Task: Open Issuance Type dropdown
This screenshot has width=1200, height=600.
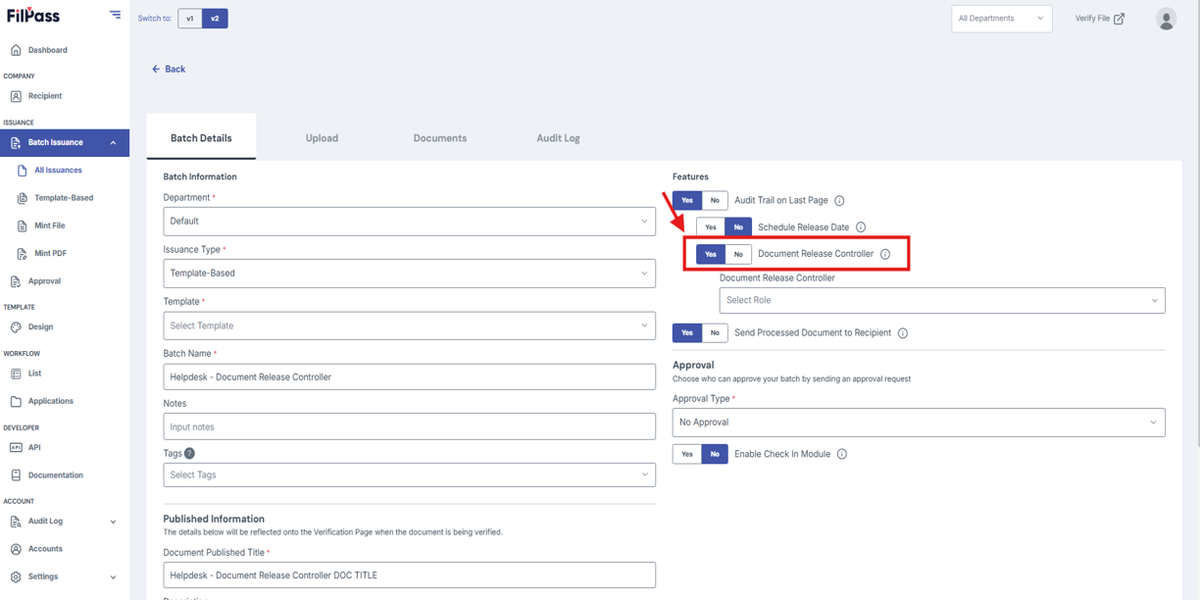Action: [410, 273]
